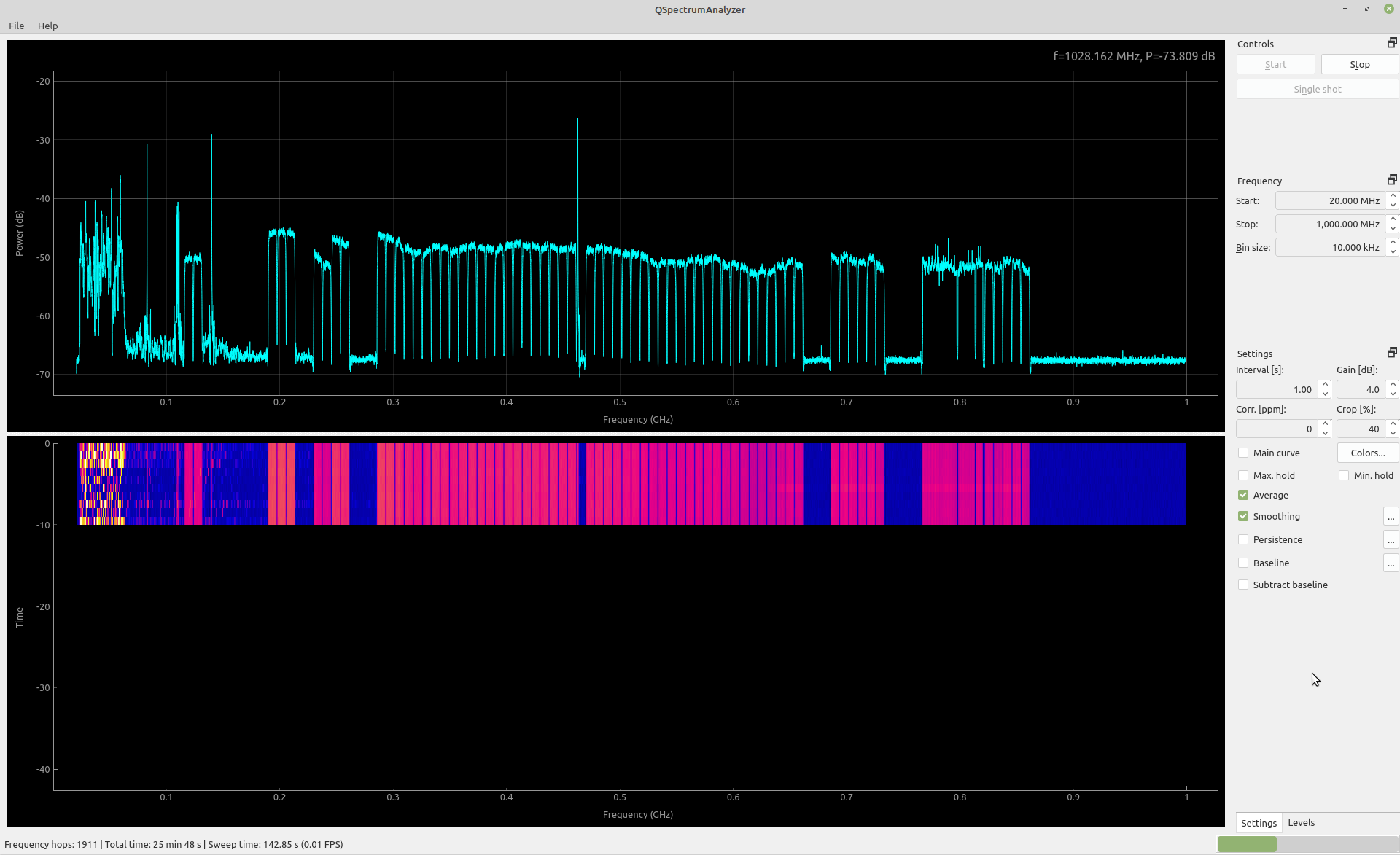Click the sweep progress bar
This screenshot has width=1400, height=855.
tap(1307, 844)
